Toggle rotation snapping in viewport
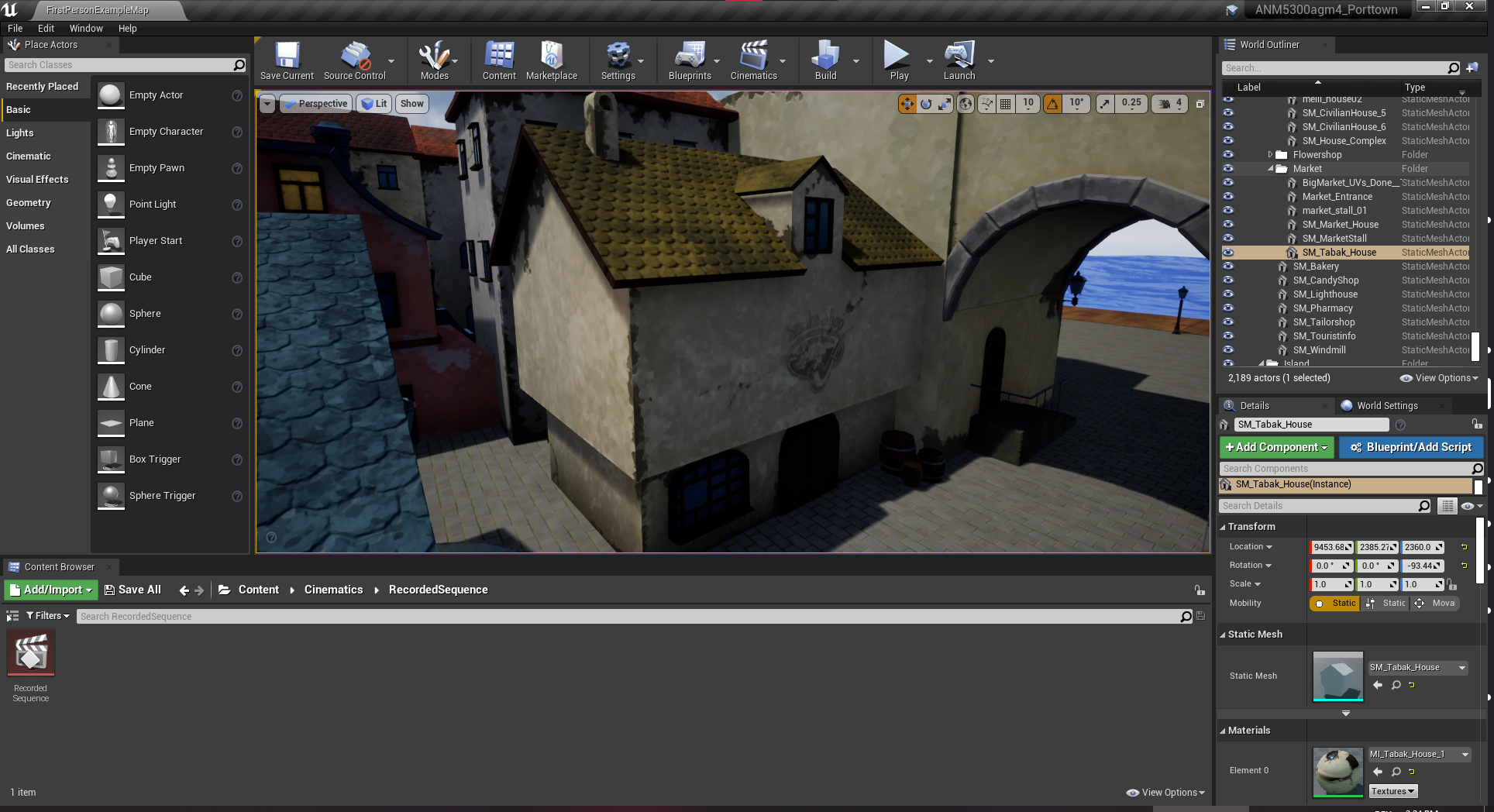Screen dimensions: 1494x812 tap(1052, 104)
